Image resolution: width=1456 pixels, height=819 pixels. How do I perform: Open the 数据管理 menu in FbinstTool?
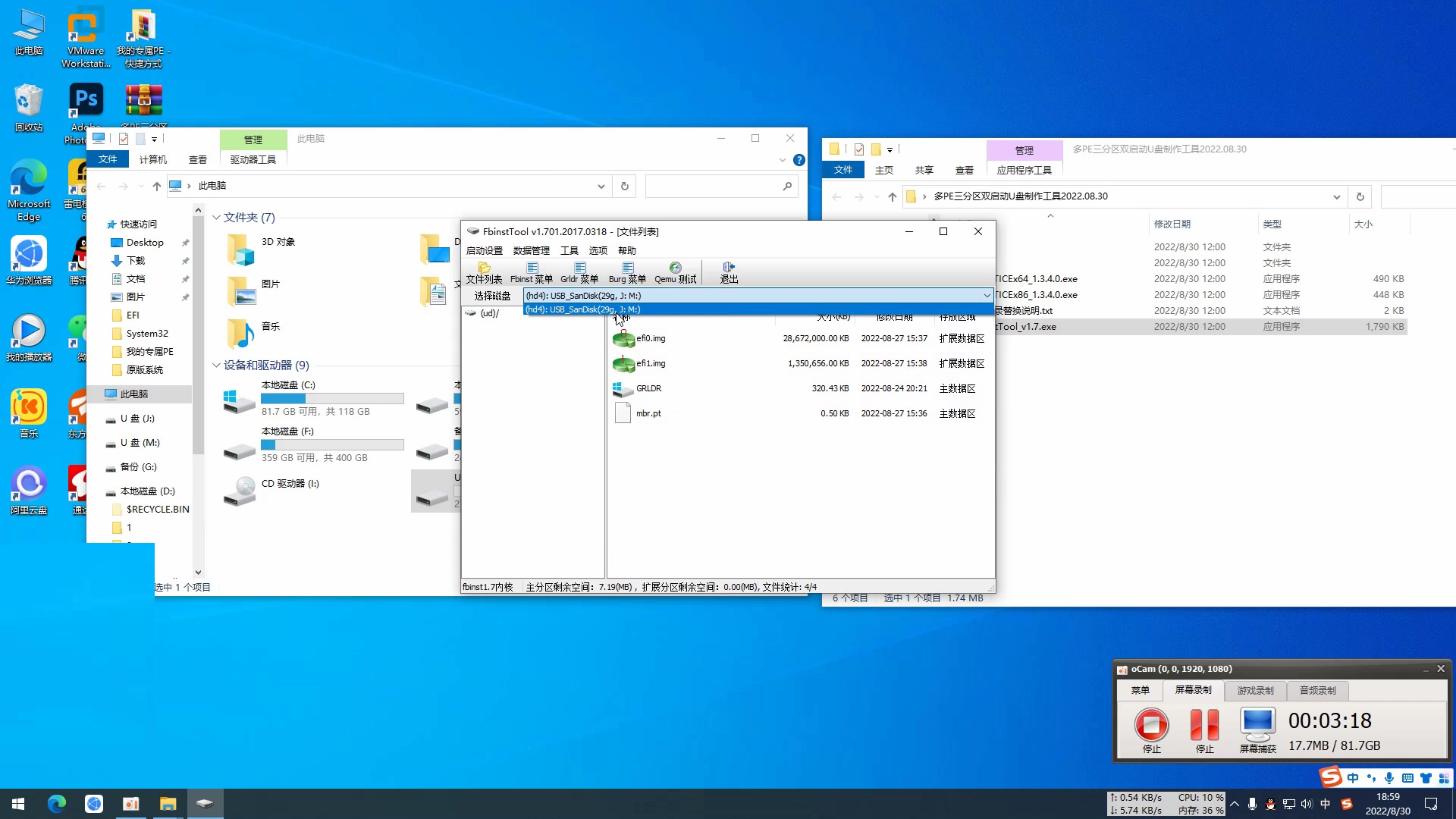pyautogui.click(x=531, y=251)
